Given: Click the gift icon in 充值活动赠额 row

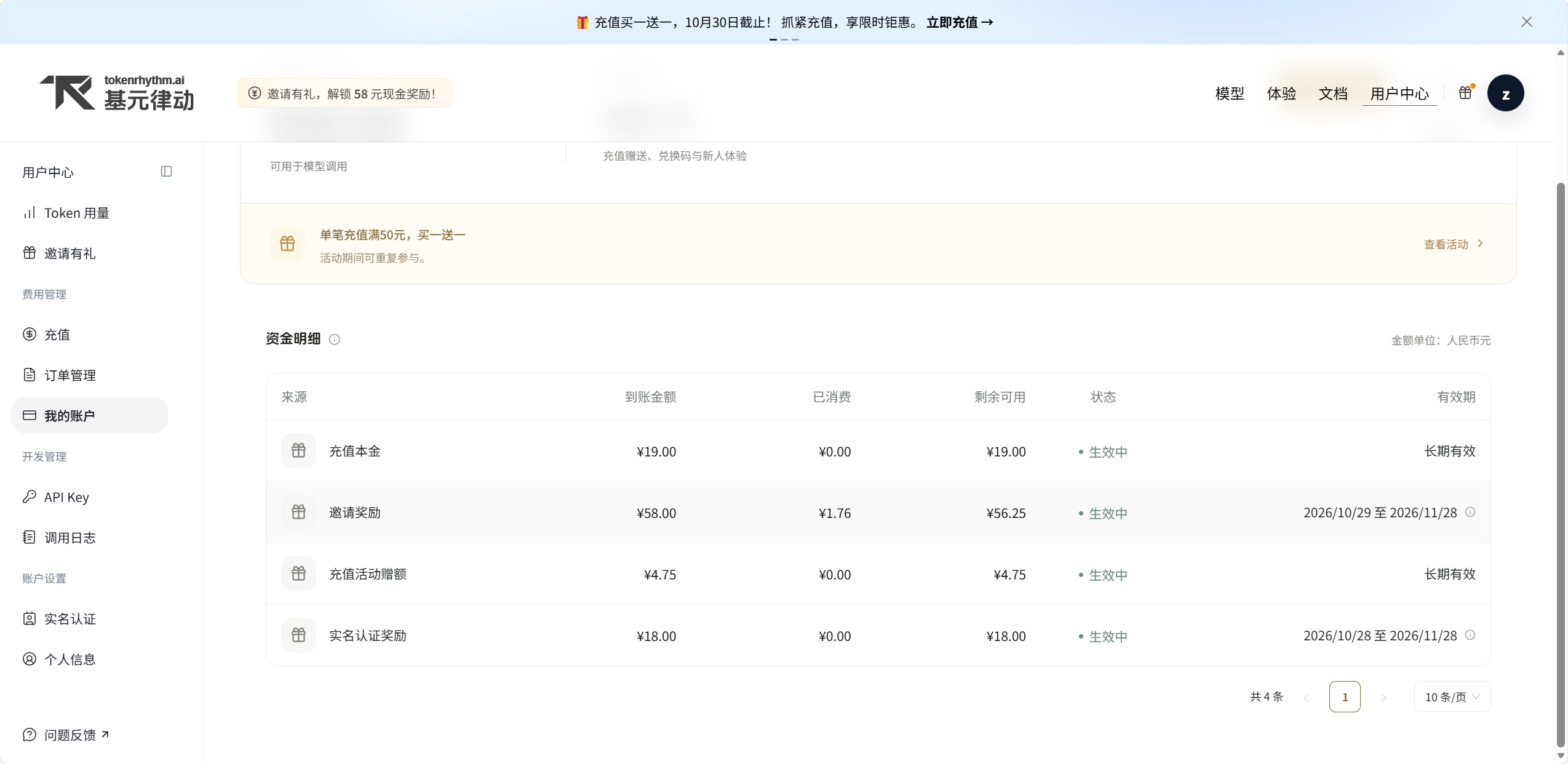Looking at the screenshot, I should 298,574.
